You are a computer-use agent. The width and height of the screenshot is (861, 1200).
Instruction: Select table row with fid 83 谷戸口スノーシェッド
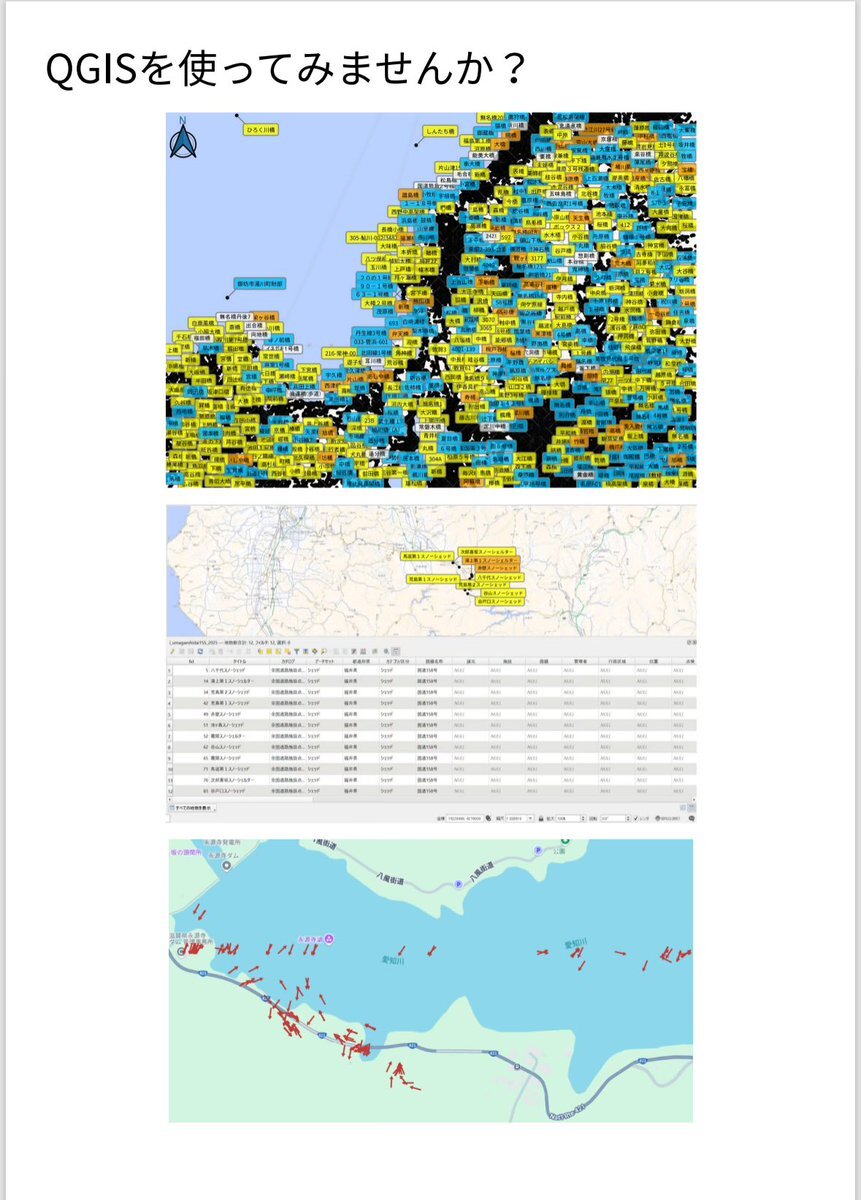click(431, 791)
